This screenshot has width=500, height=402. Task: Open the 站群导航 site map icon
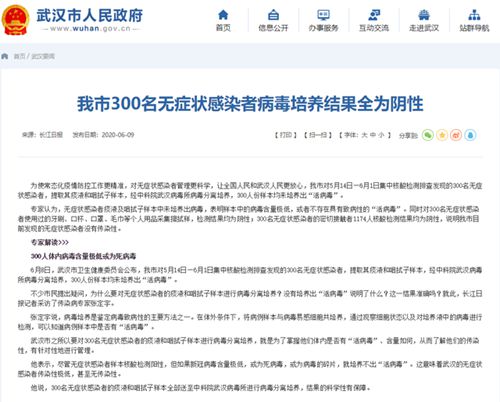click(474, 15)
